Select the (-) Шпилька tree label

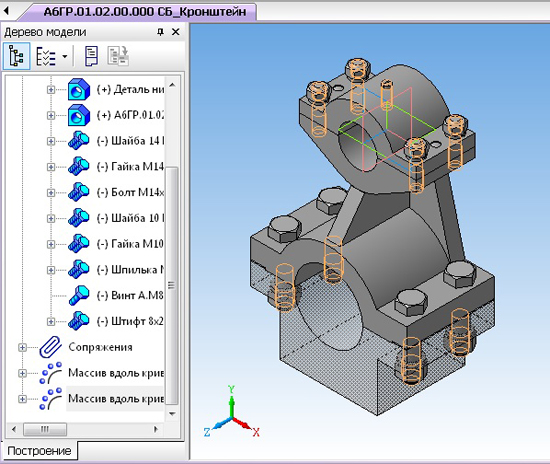click(130, 270)
